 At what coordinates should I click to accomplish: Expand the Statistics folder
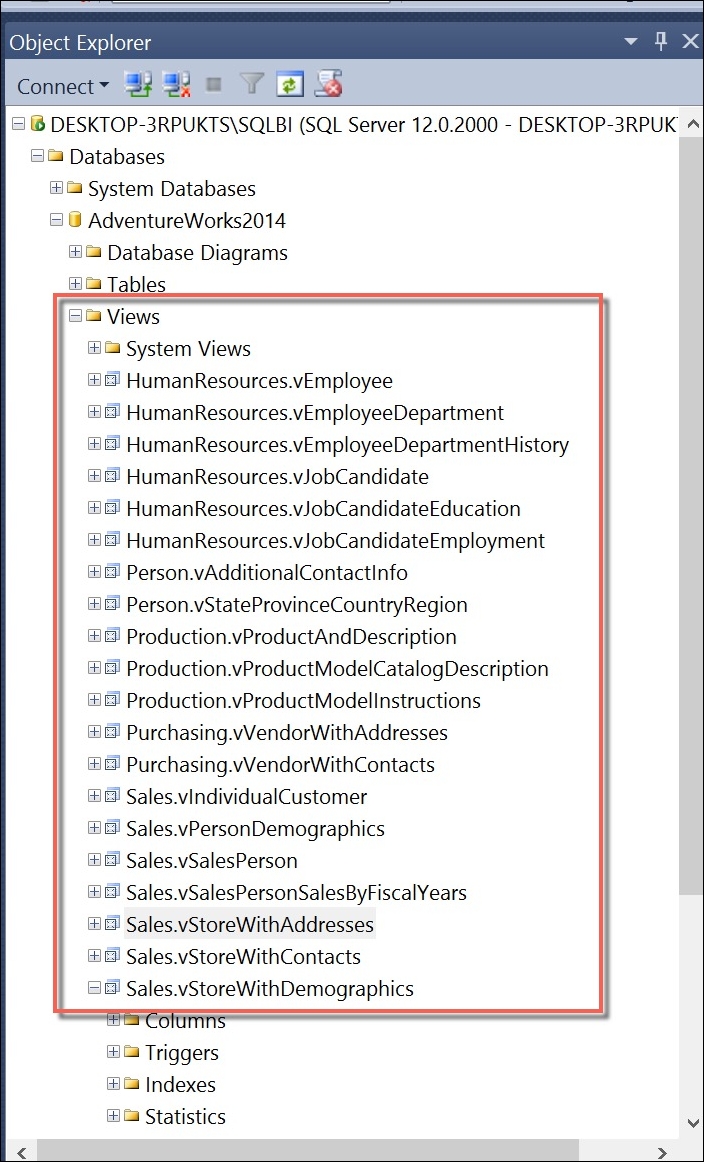(113, 1115)
